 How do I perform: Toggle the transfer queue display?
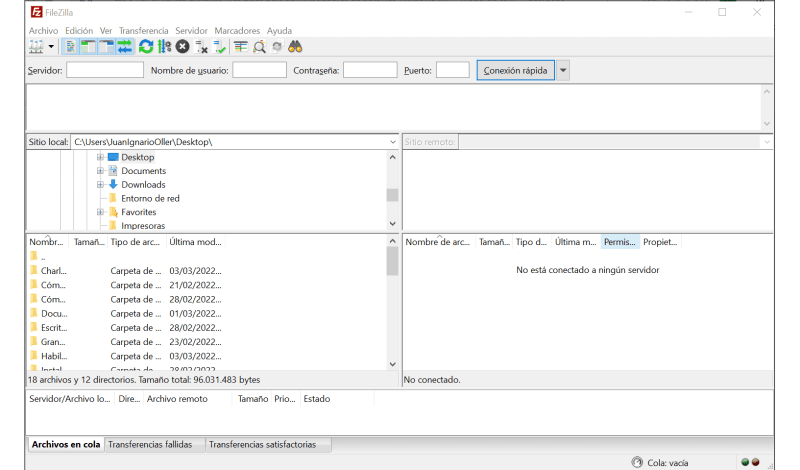(124, 47)
